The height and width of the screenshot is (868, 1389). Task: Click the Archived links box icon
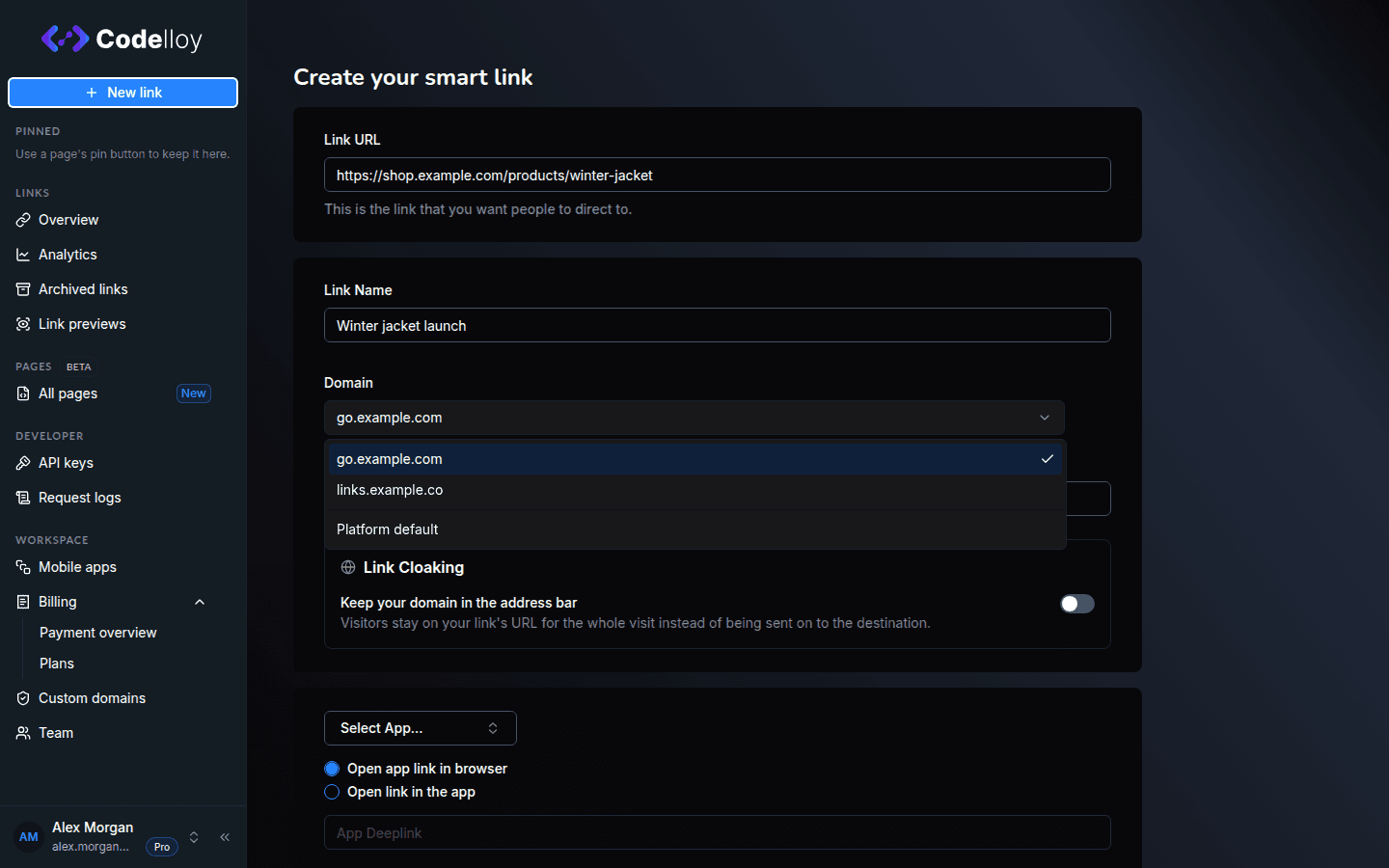(x=23, y=289)
